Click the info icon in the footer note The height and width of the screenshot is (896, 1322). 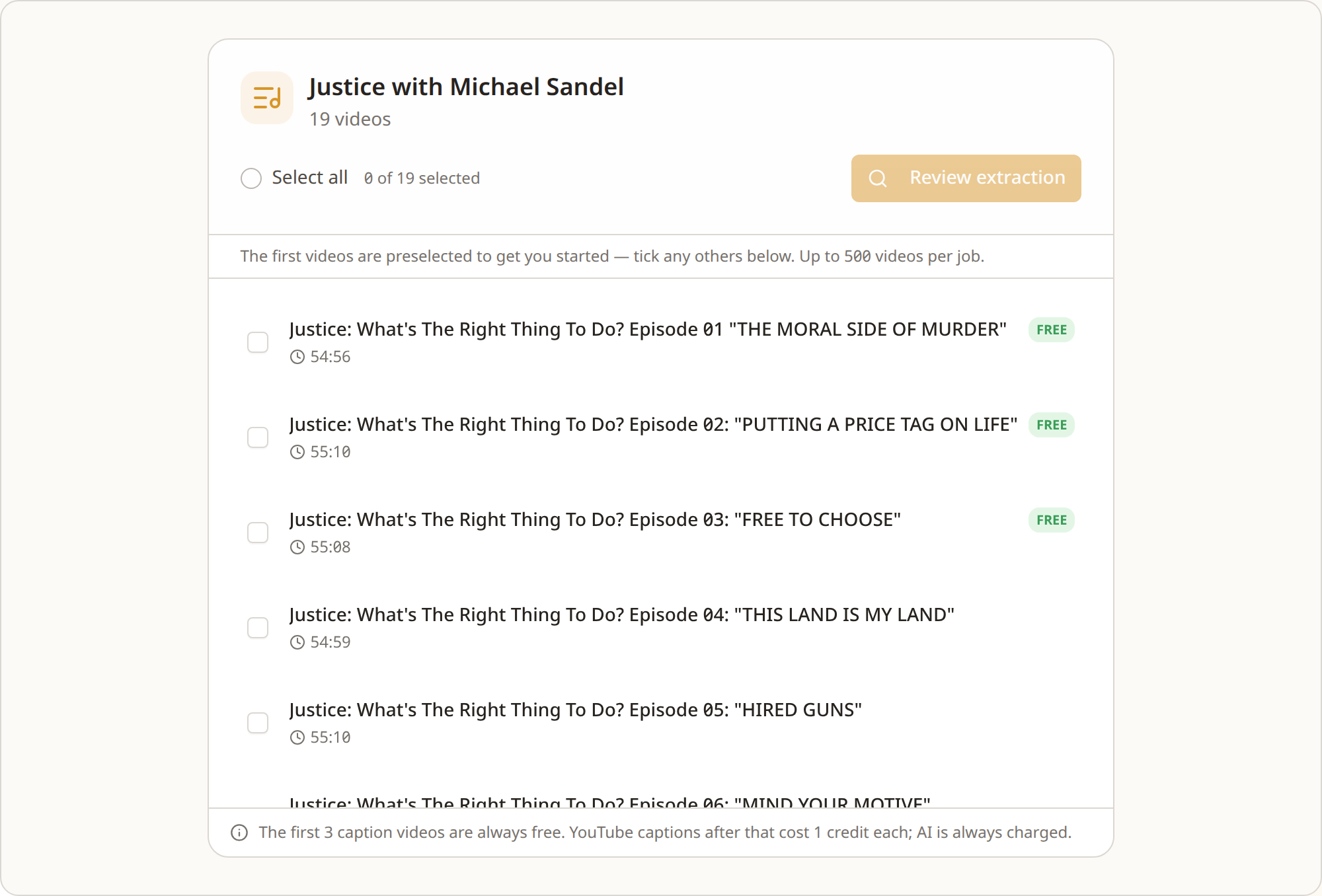tap(239, 833)
